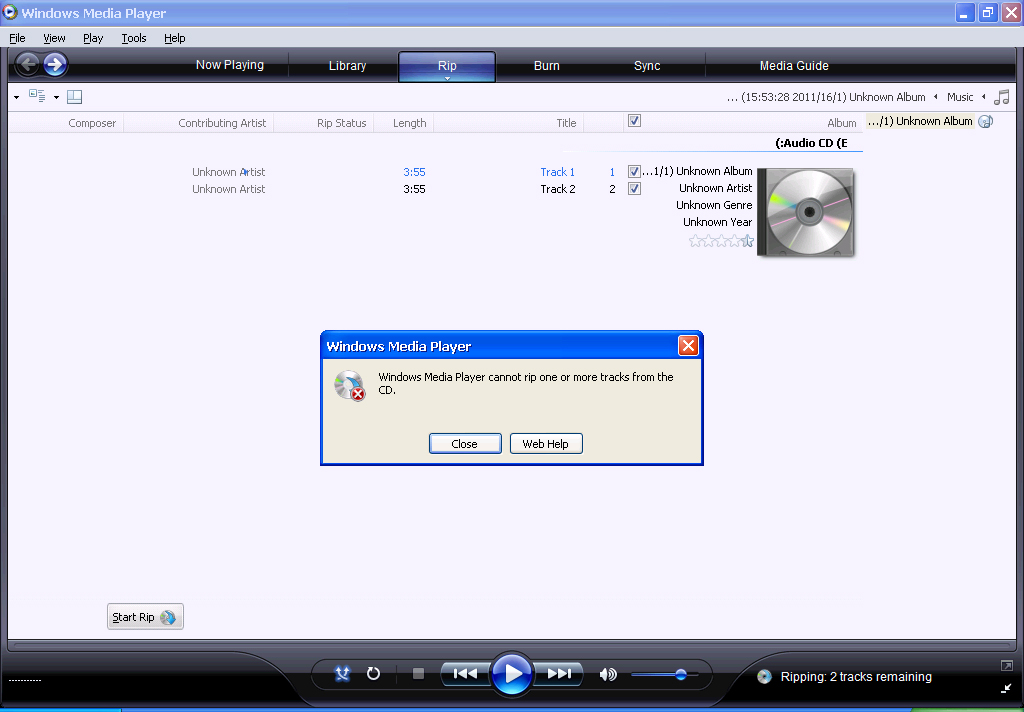Open the layout options icon
The height and width of the screenshot is (712, 1024).
point(75,97)
